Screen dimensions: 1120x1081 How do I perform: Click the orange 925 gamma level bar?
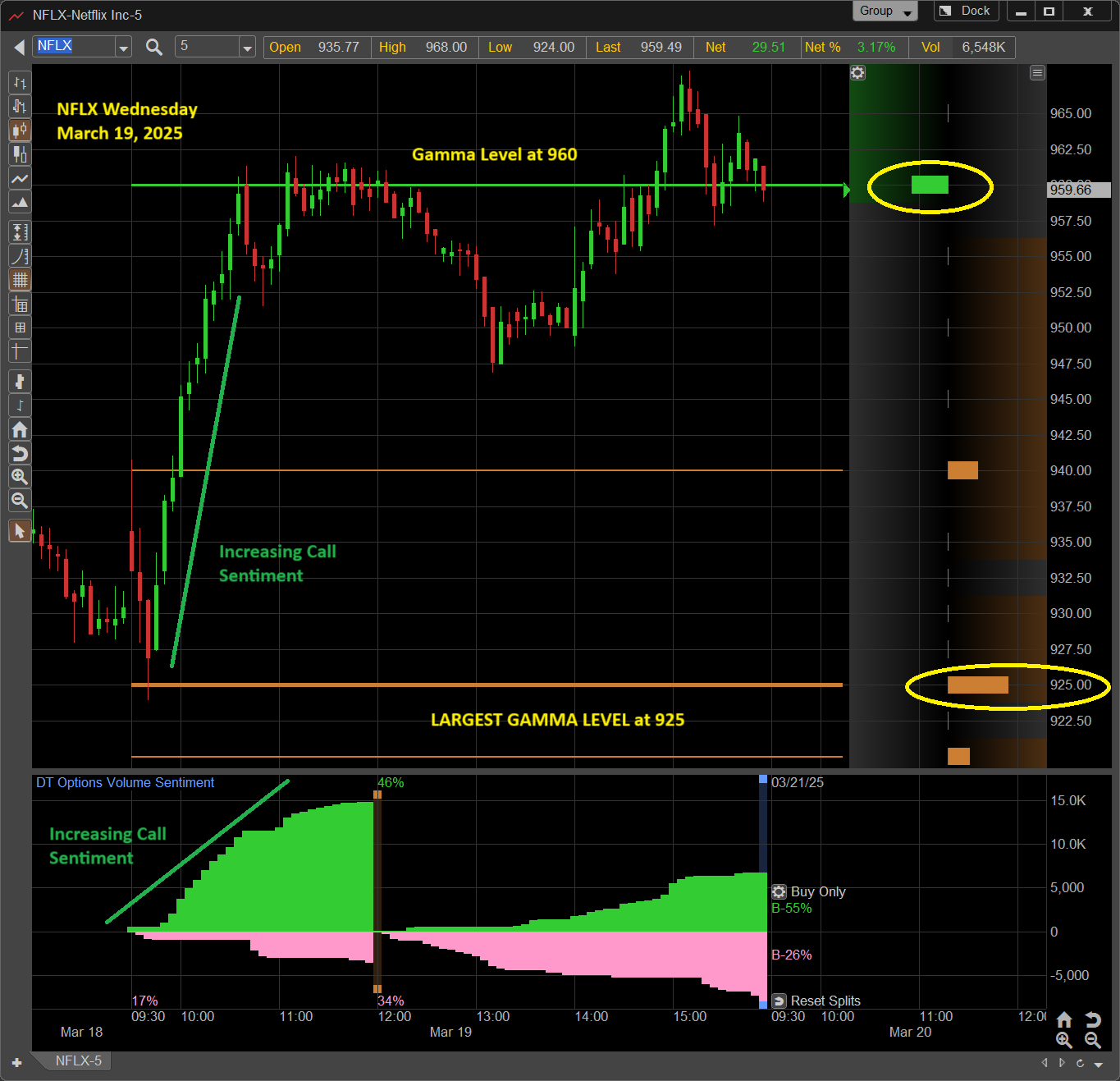[978, 685]
